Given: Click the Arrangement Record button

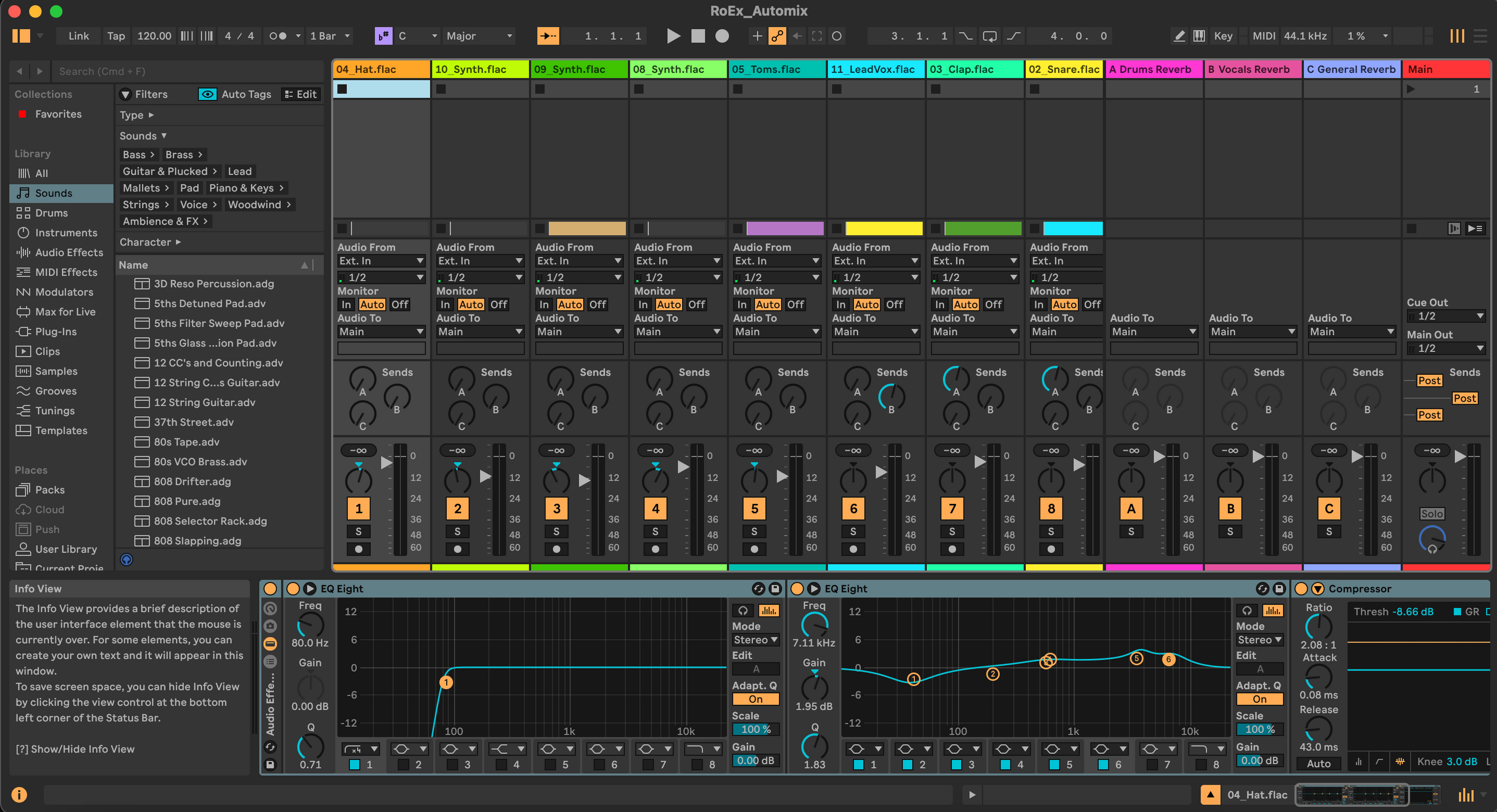Looking at the screenshot, I should [722, 36].
